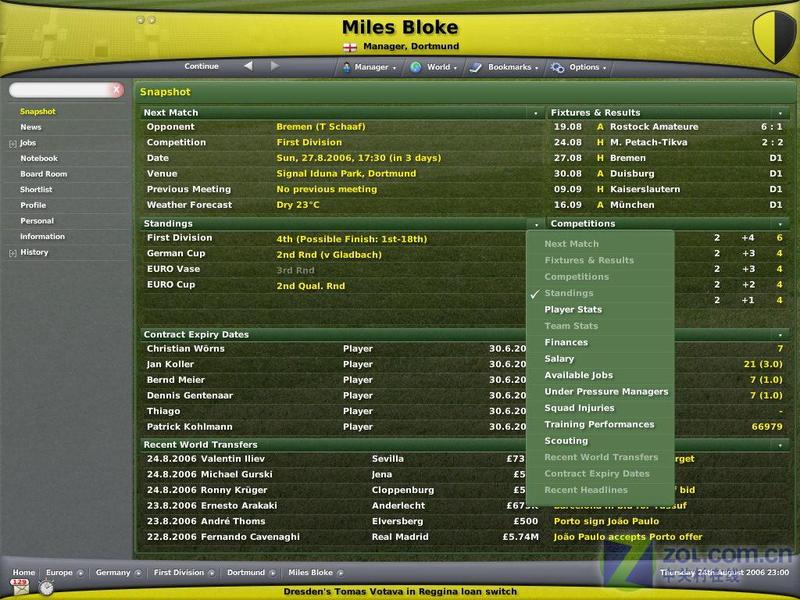Open the Miles Bloke breadcrumb dropdown
The image size is (800, 600).
point(340,573)
